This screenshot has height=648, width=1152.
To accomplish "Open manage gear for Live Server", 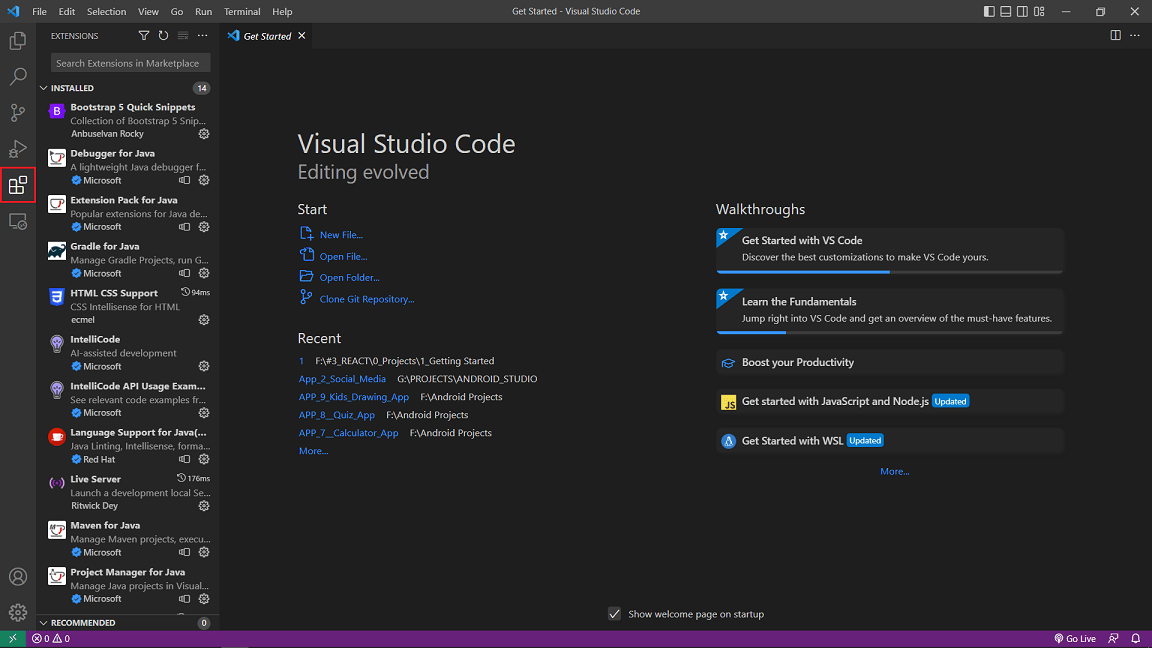I will (204, 505).
